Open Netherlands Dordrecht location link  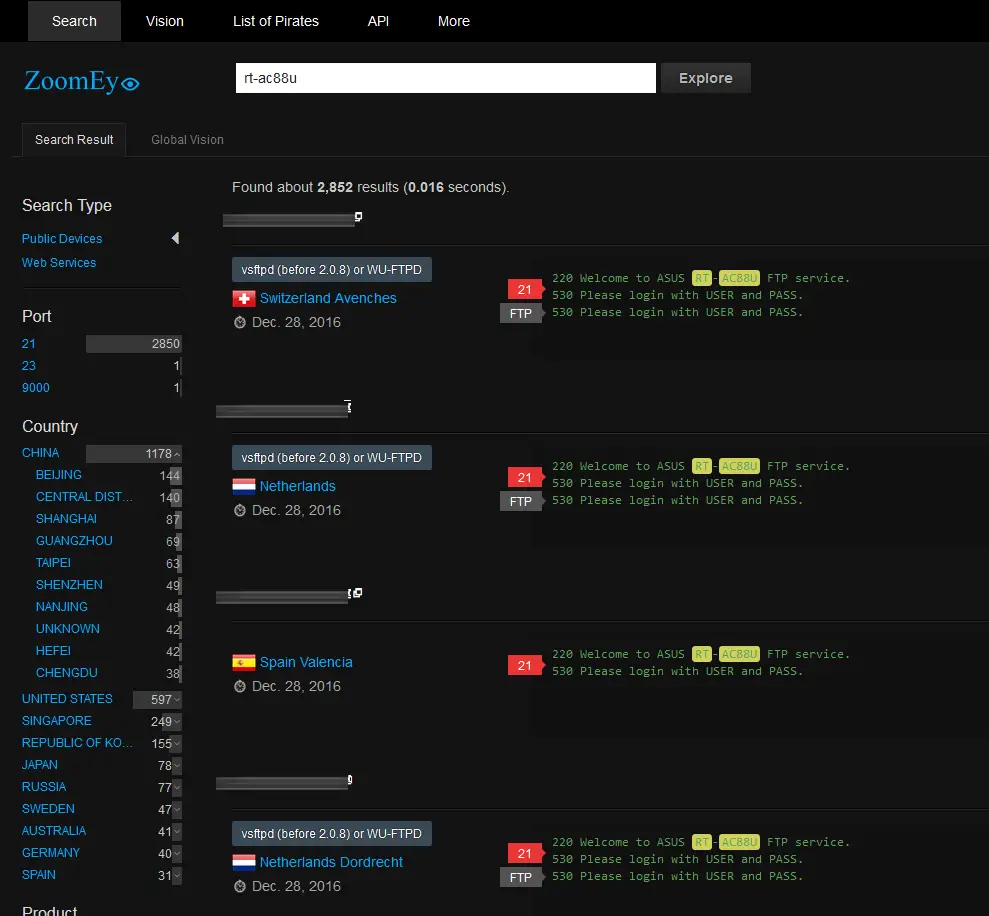[x=331, y=862]
